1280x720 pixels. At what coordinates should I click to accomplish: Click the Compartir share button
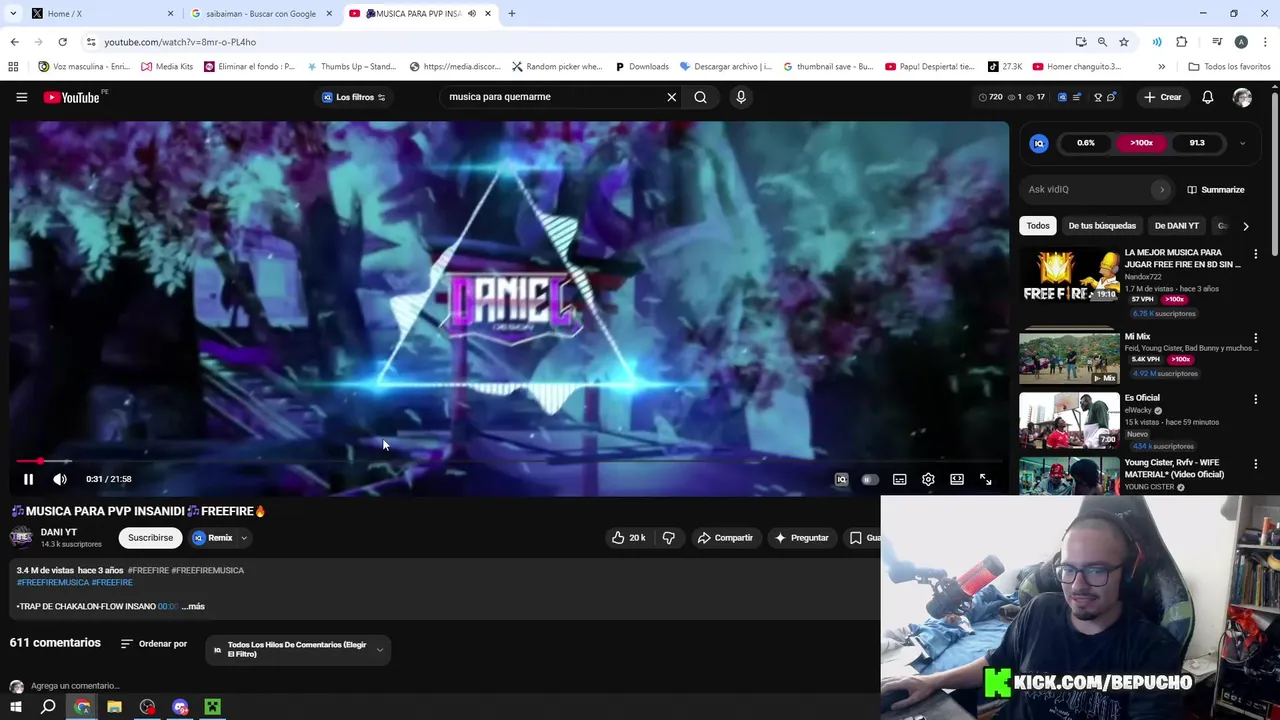(725, 538)
